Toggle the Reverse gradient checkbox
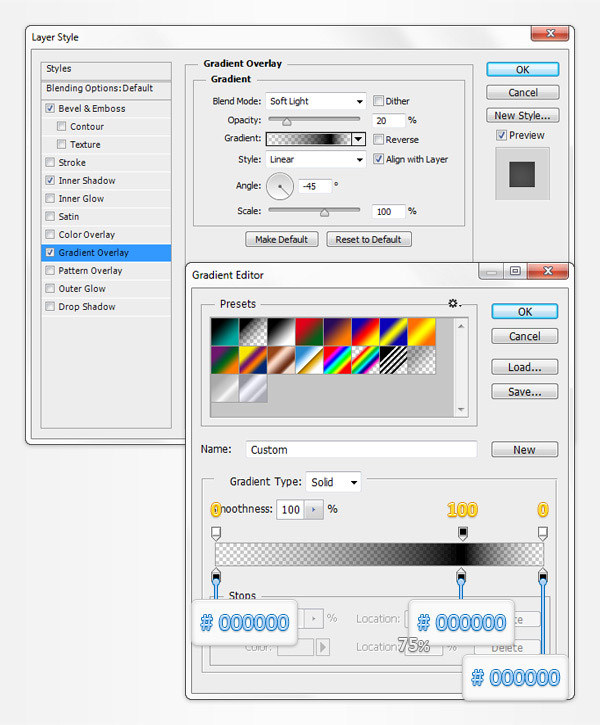Viewport: 600px width, 725px height. pos(379,140)
